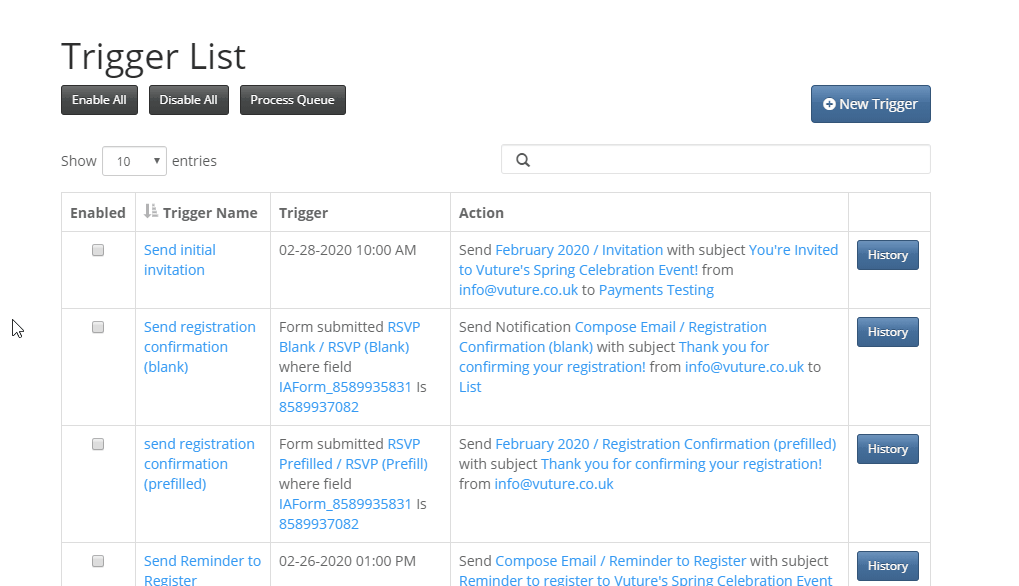Toggle checkbox for registration confirmation (prefilled)
The image size is (1019, 586).
98,444
